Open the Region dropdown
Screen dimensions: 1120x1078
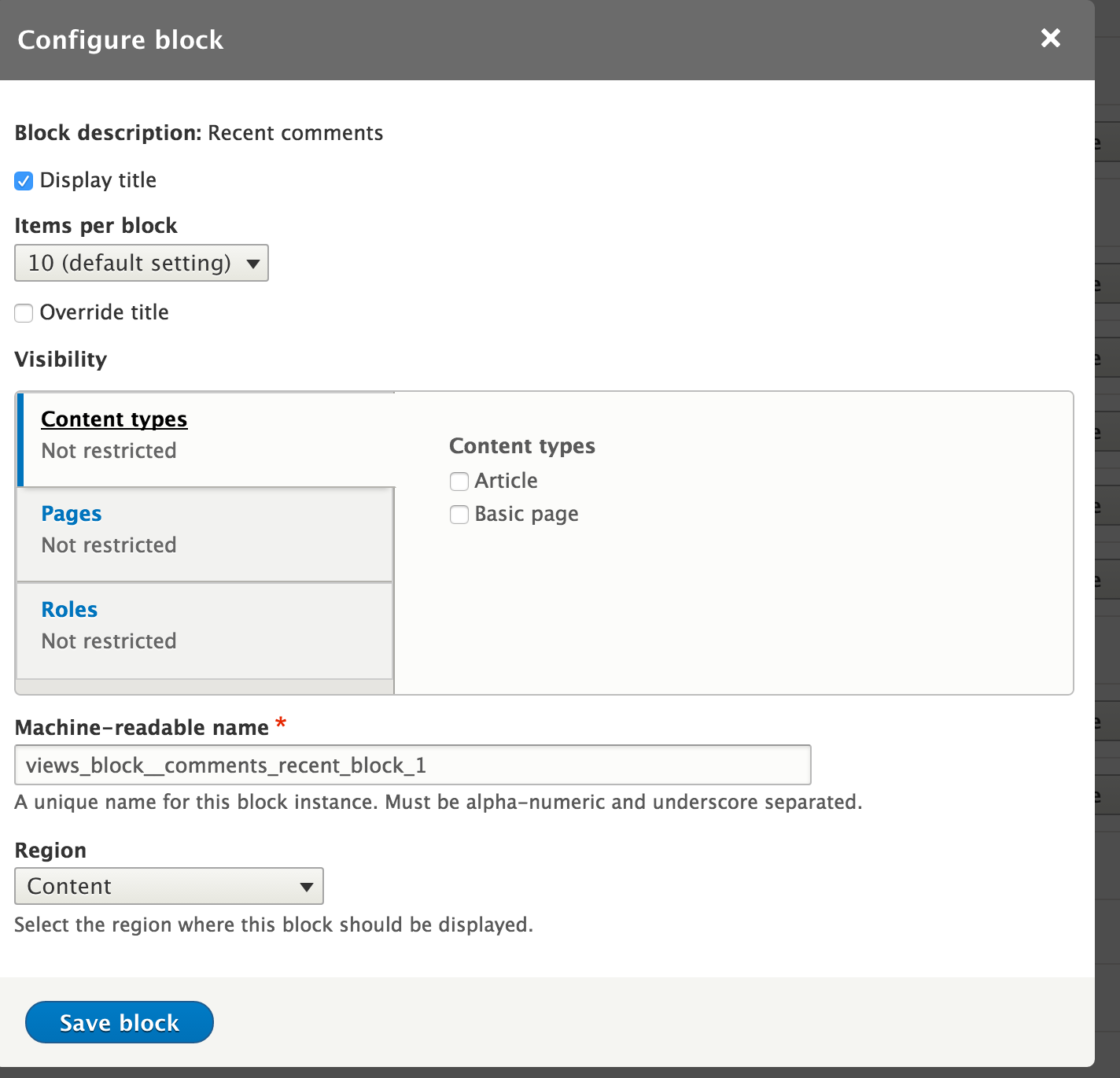(x=169, y=886)
